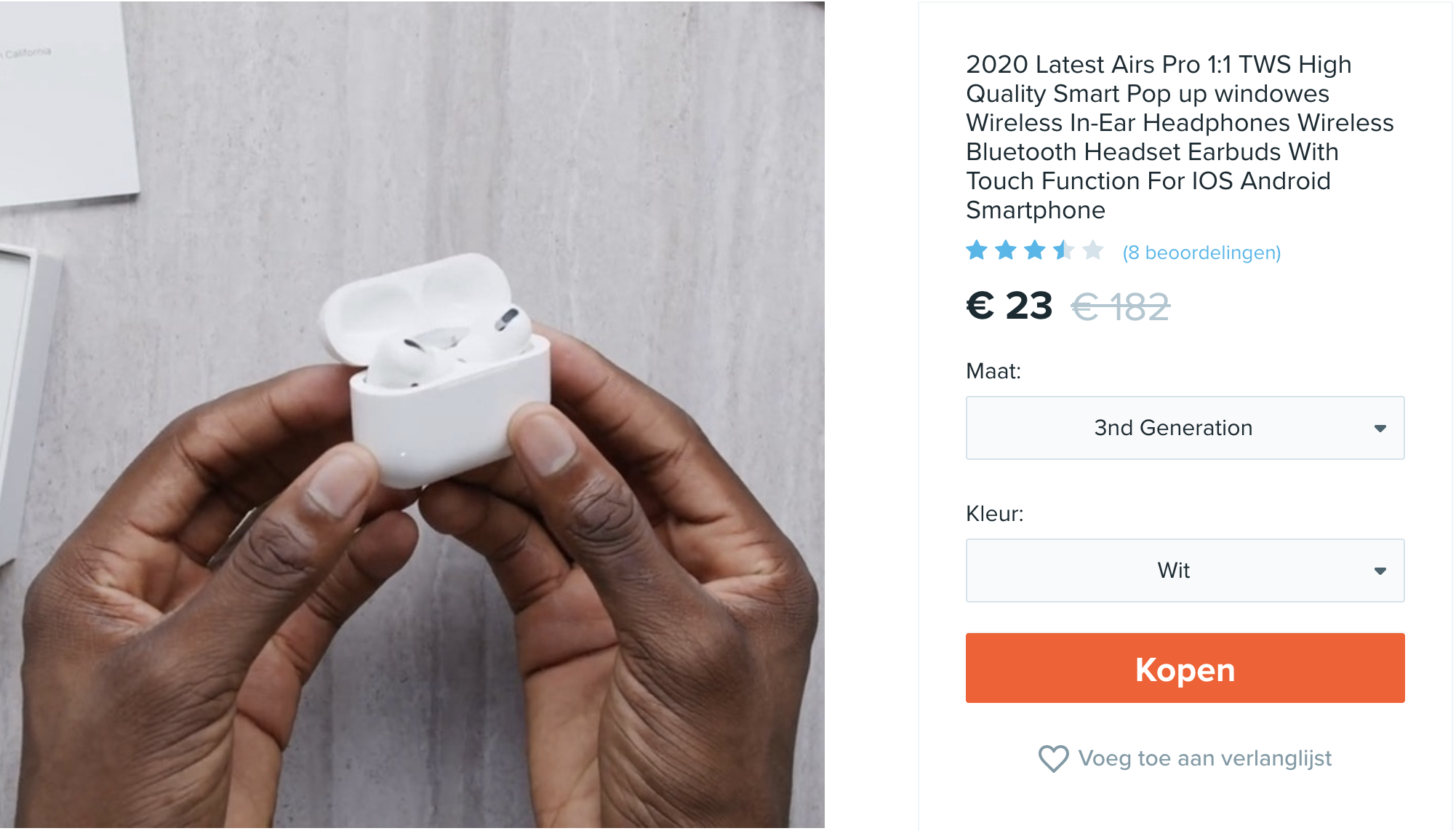Click the € 23 current price
Viewport: 1456px width, 831px height.
coord(1009,306)
